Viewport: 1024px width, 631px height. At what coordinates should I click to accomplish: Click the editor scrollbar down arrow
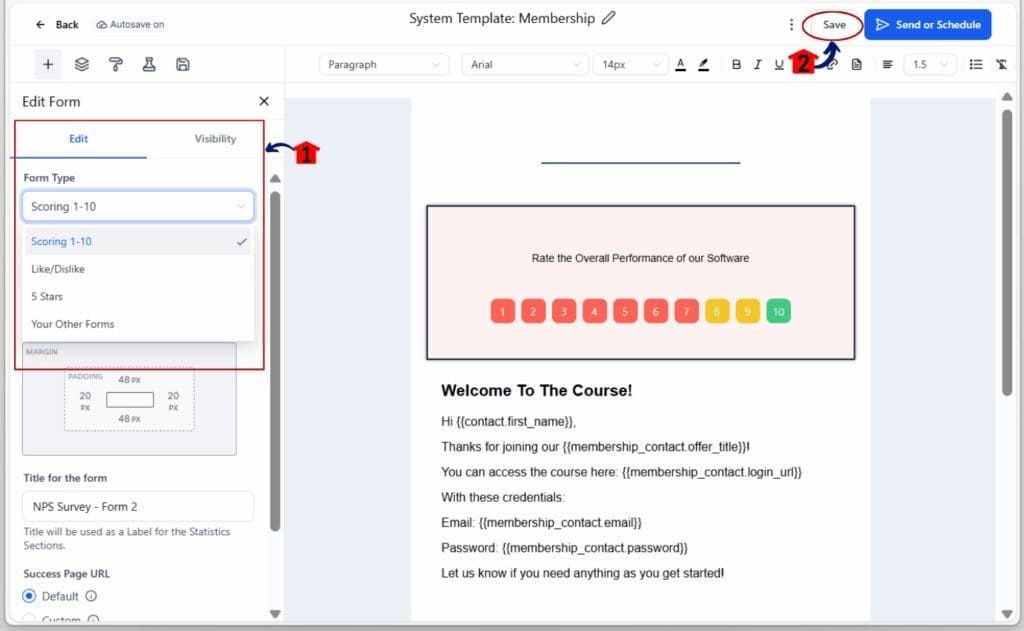(x=1006, y=613)
